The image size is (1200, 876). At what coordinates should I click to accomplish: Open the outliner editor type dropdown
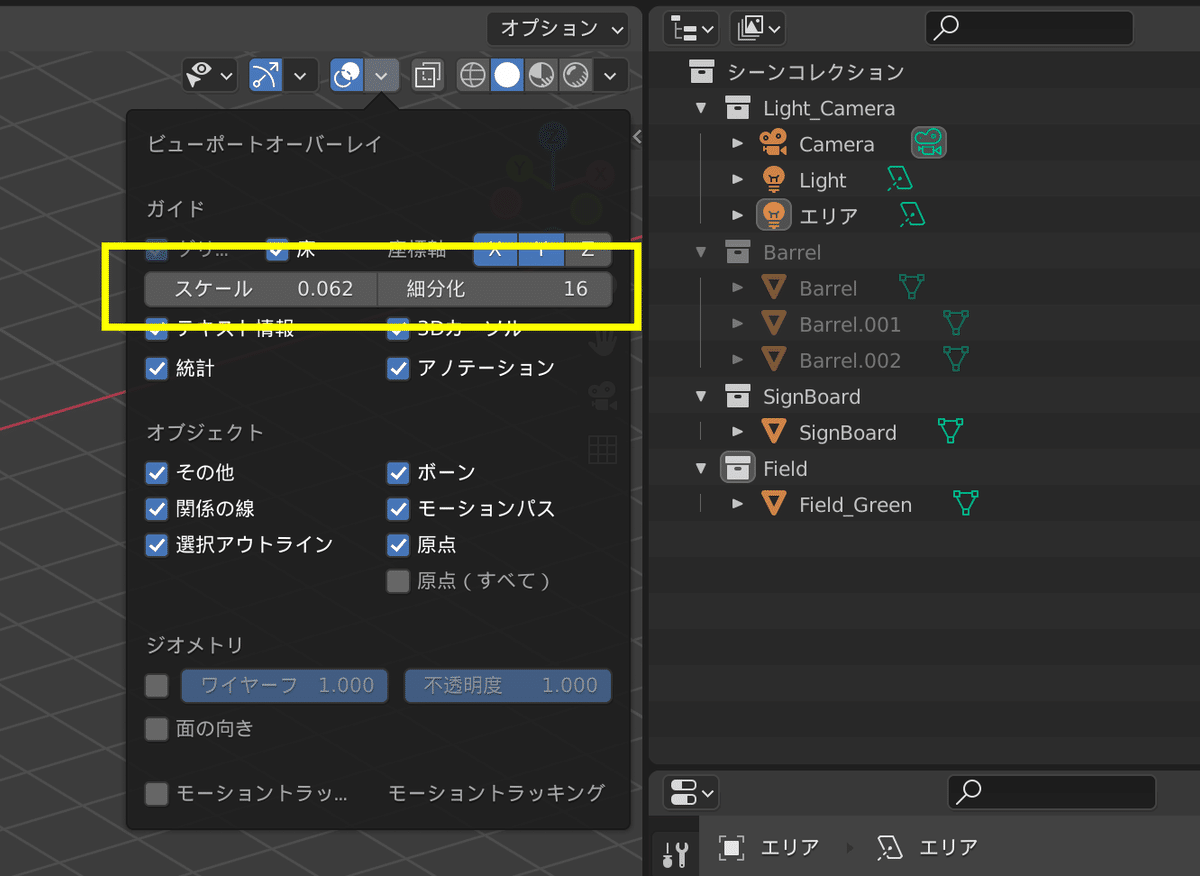(x=692, y=28)
